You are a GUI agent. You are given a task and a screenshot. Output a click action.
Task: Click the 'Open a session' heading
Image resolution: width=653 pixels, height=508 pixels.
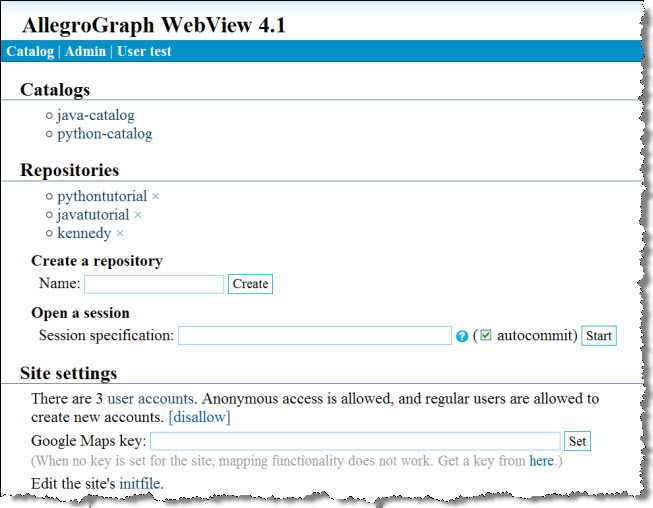(x=80, y=313)
